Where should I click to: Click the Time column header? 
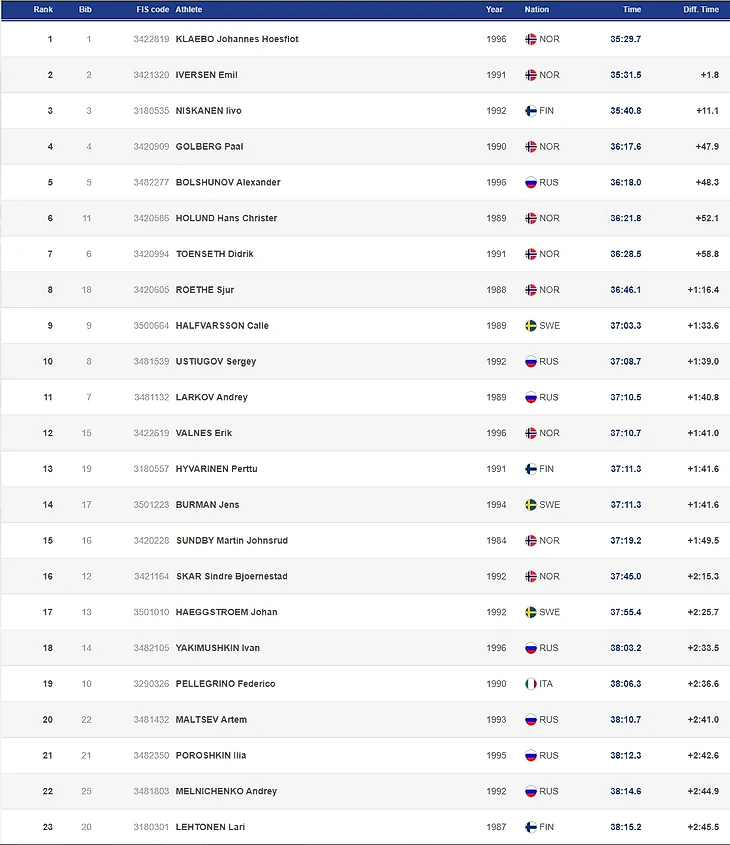[x=632, y=9]
